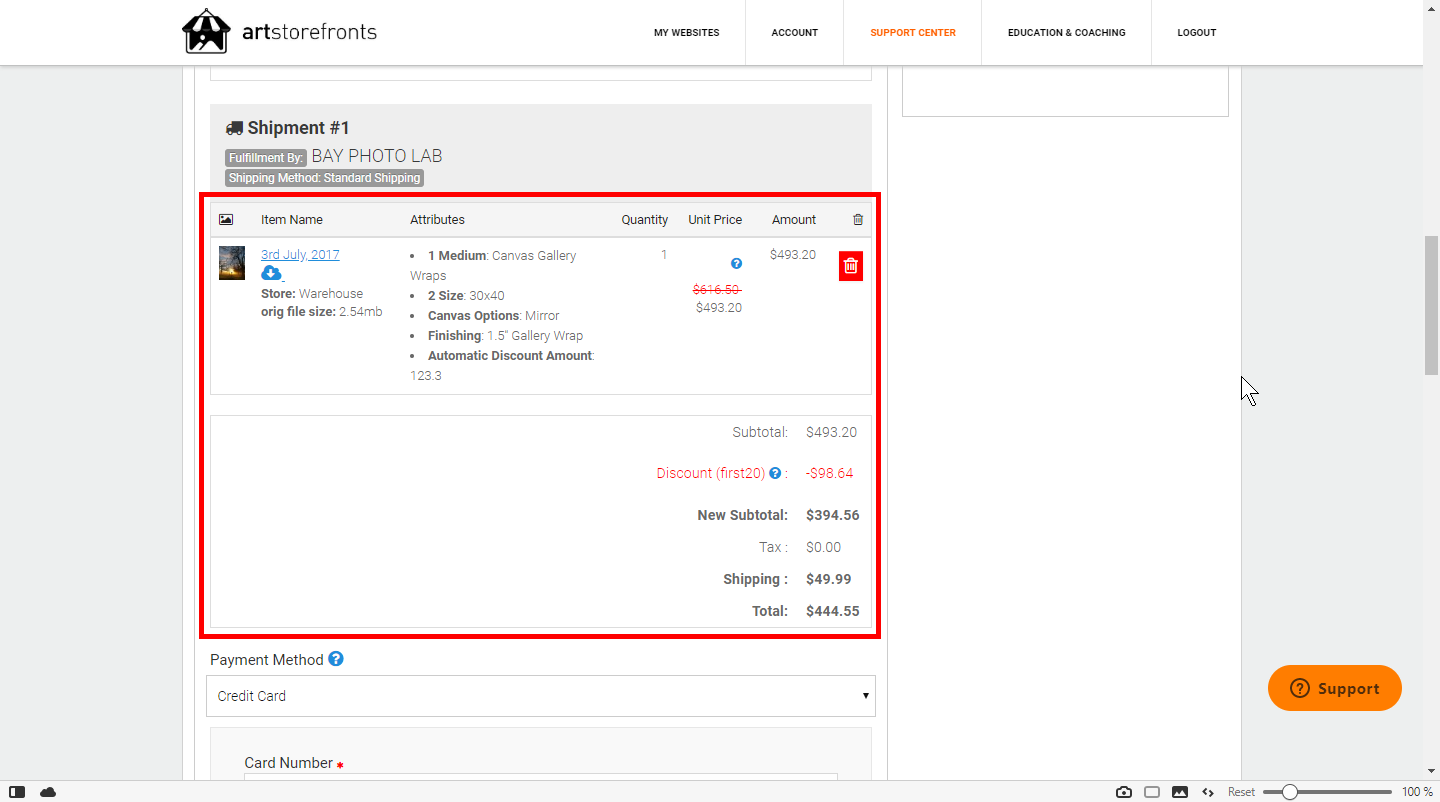Screen dimensions: 1440x802
Task: Reset the zoom level
Action: point(1241,792)
